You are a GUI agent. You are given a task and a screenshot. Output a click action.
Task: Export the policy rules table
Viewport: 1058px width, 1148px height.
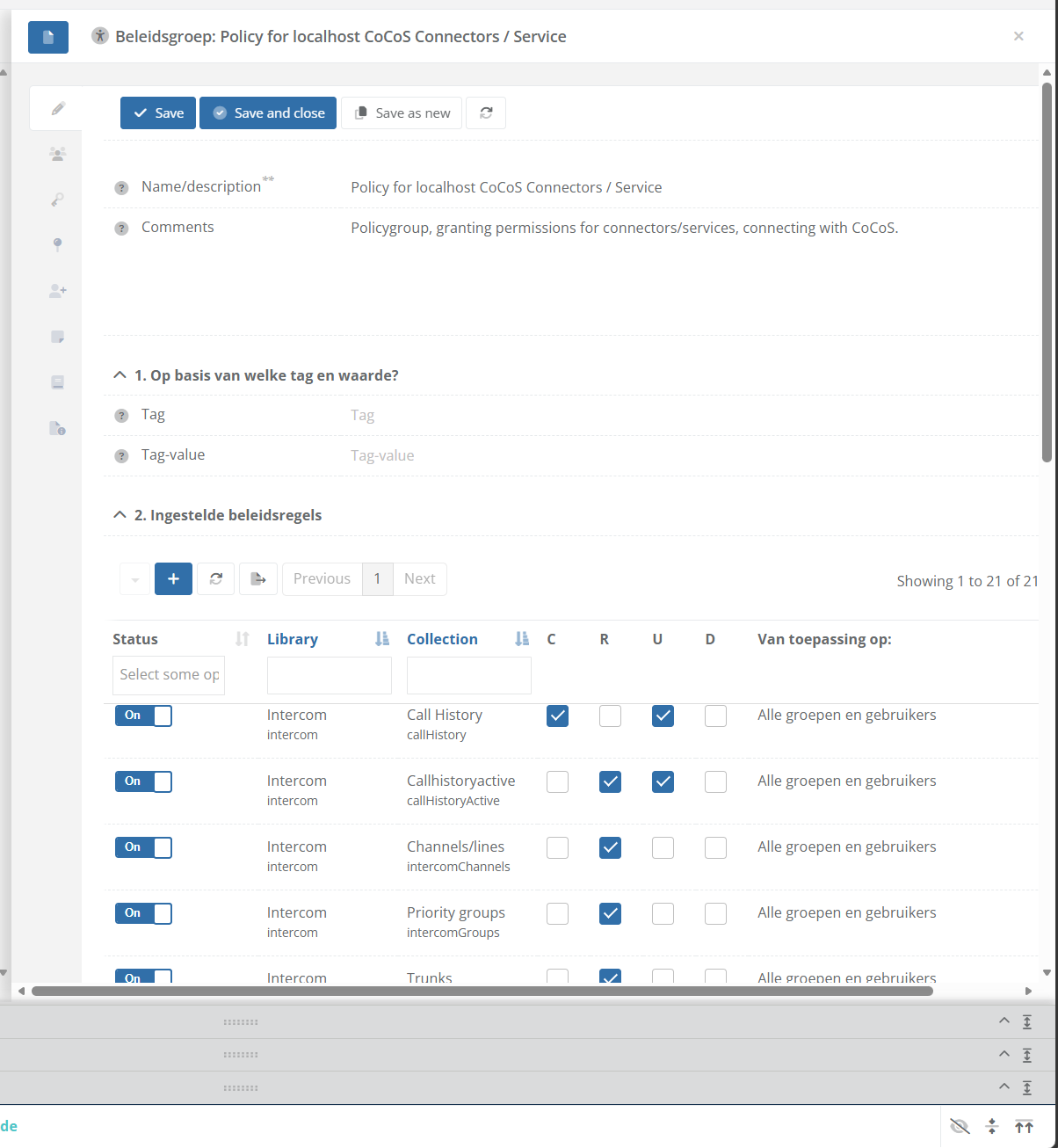[258, 578]
